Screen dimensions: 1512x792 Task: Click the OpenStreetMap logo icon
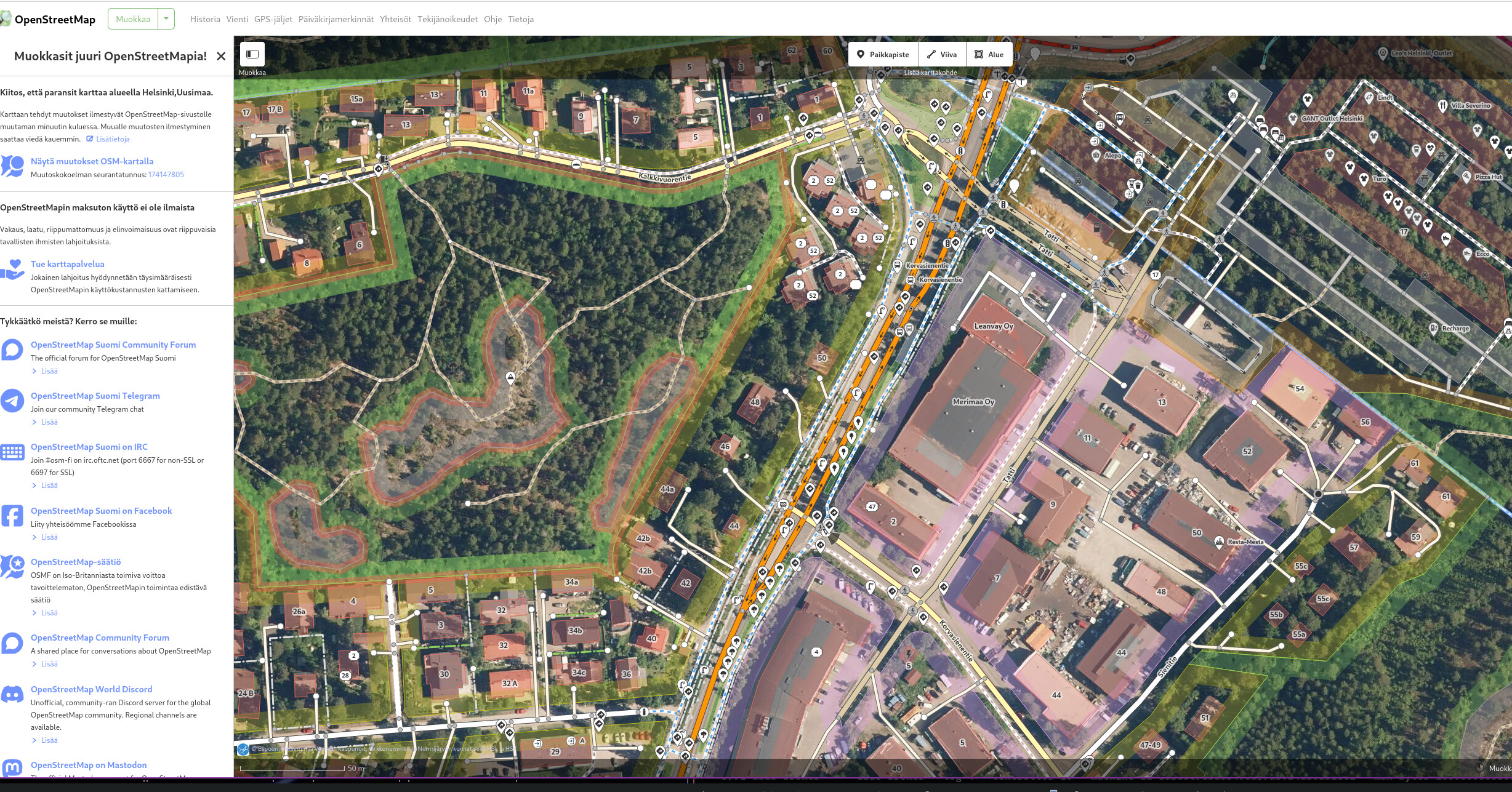point(6,19)
